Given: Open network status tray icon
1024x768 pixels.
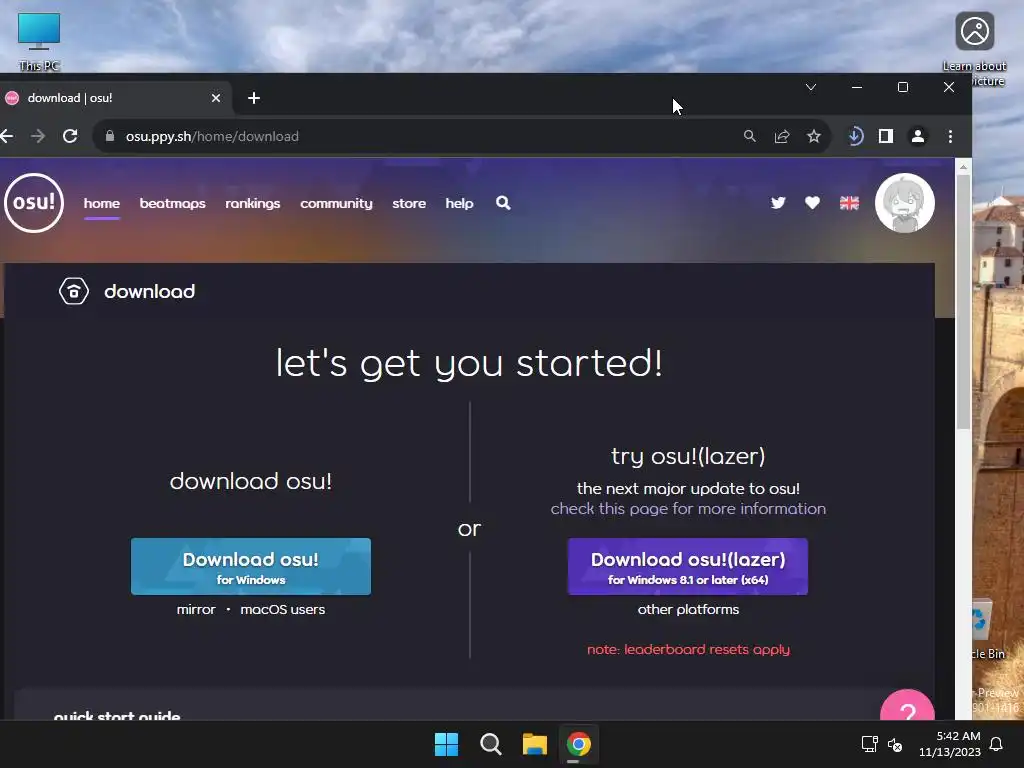Looking at the screenshot, I should click(x=869, y=744).
